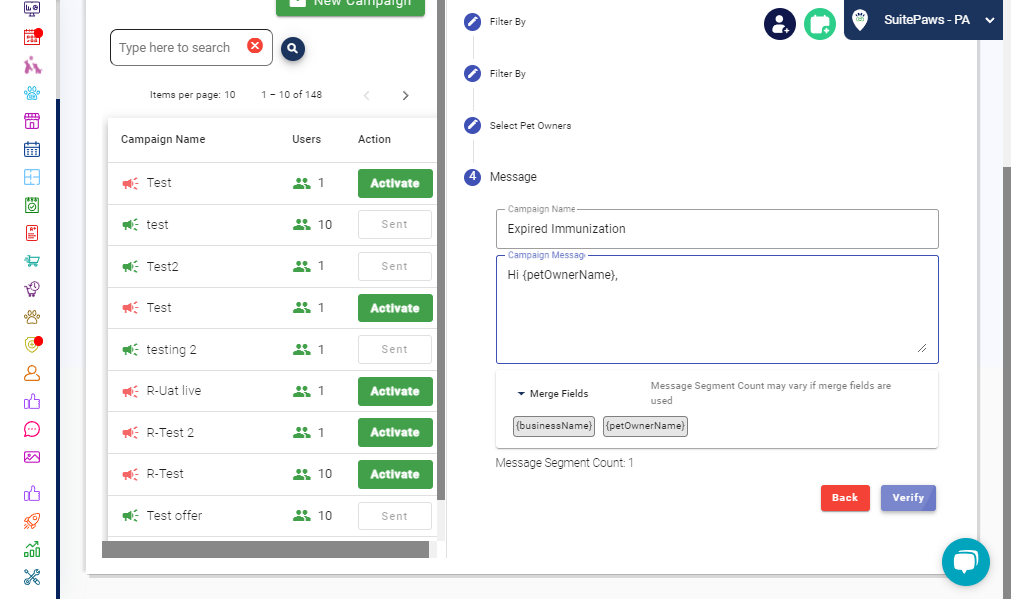Open the magenta storefront sidebar icon
1011x599 pixels.
32,121
